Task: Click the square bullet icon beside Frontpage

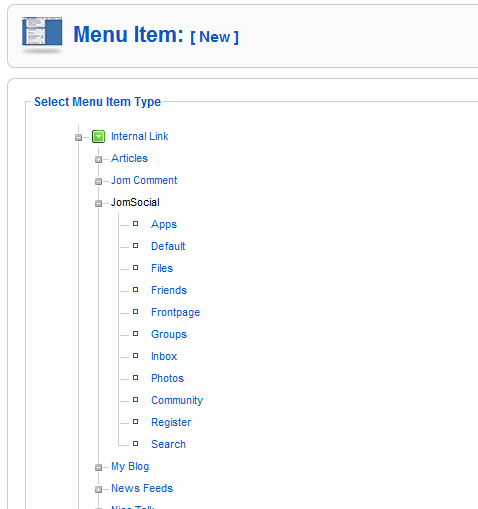Action: [x=136, y=312]
